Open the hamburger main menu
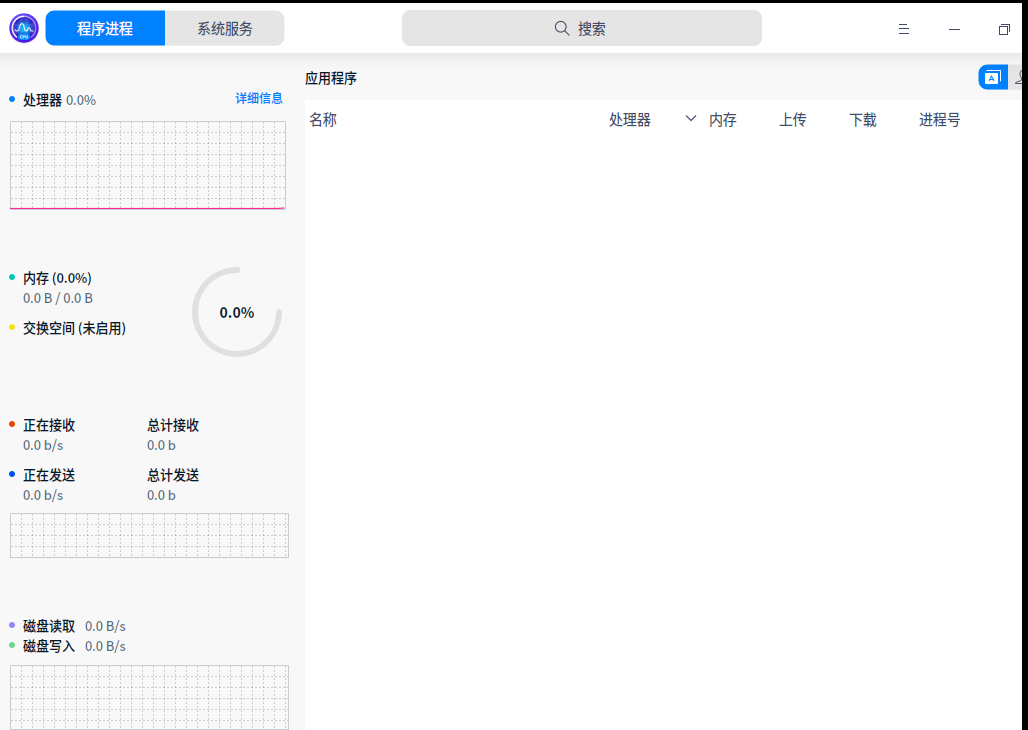This screenshot has height=730, width=1028. [904, 30]
